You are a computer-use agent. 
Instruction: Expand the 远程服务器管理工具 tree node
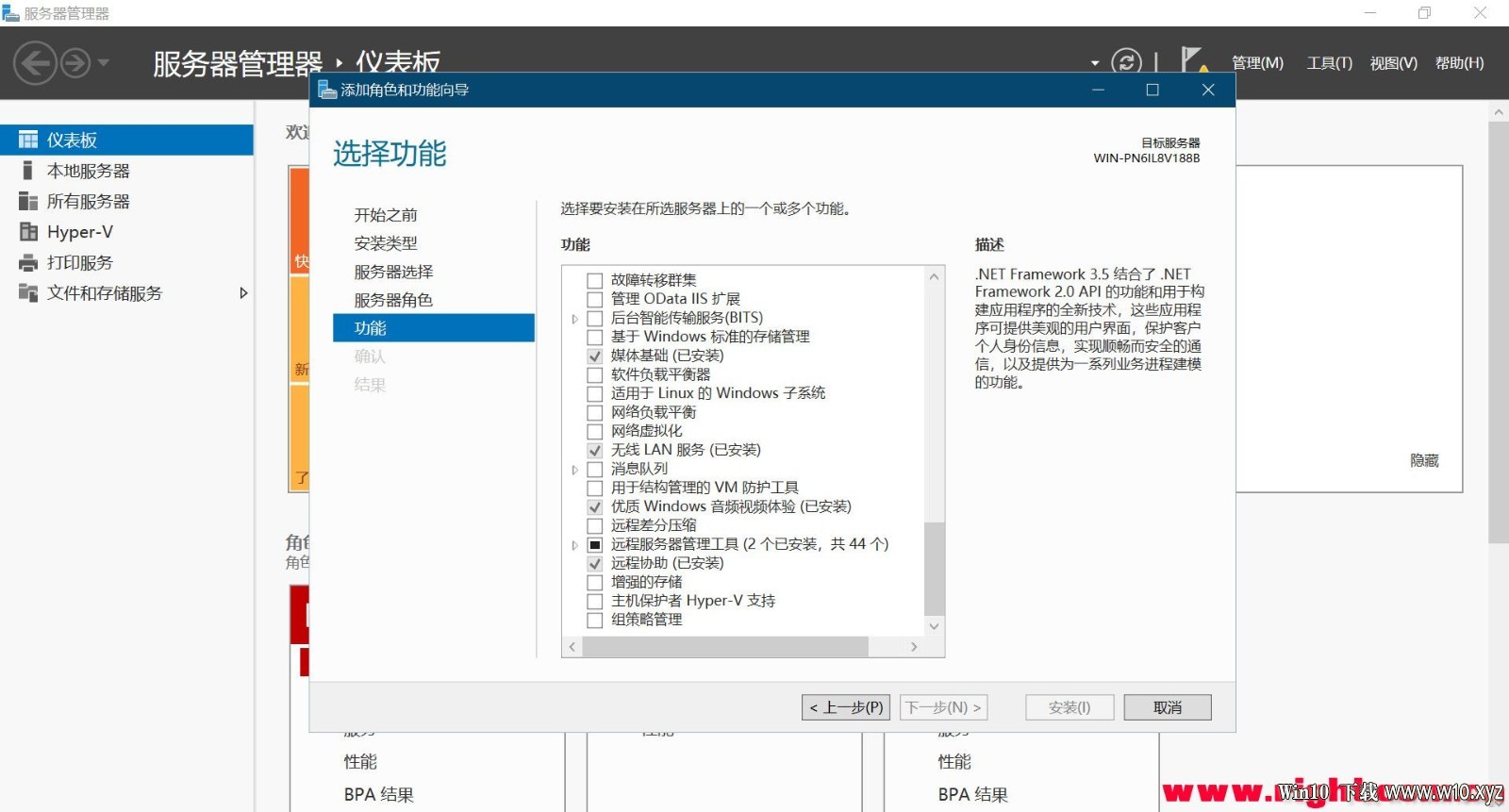point(574,545)
